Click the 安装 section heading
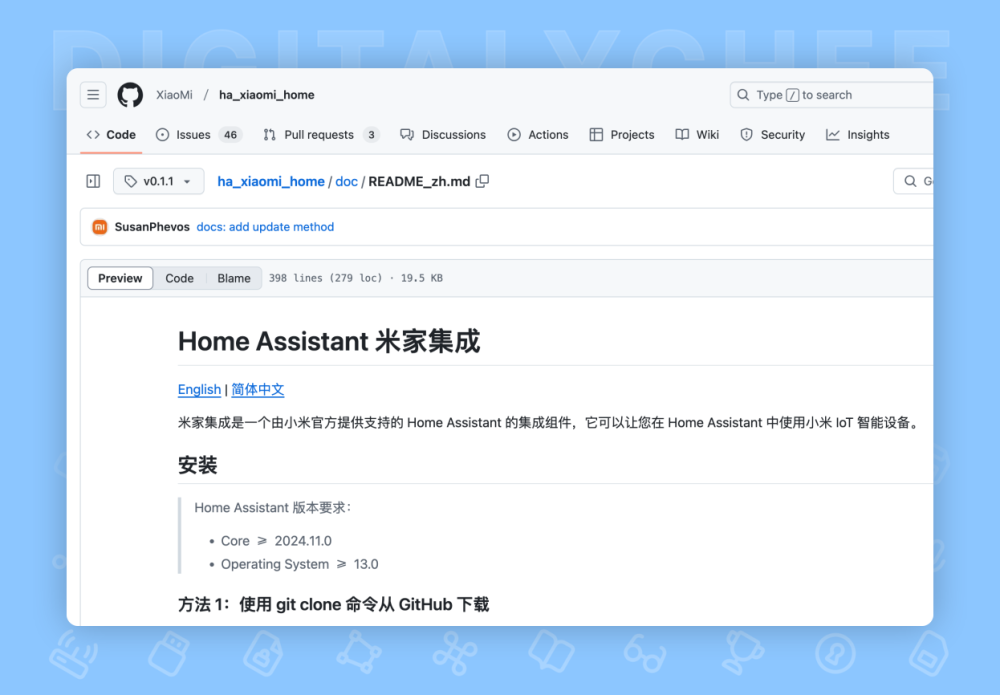This screenshot has width=1000, height=695. pos(198,465)
